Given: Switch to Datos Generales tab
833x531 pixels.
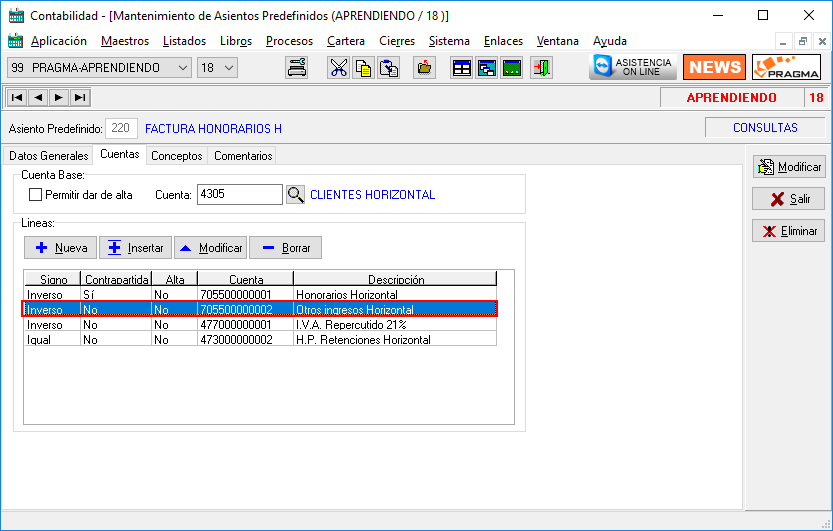Looking at the screenshot, I should 48,156.
